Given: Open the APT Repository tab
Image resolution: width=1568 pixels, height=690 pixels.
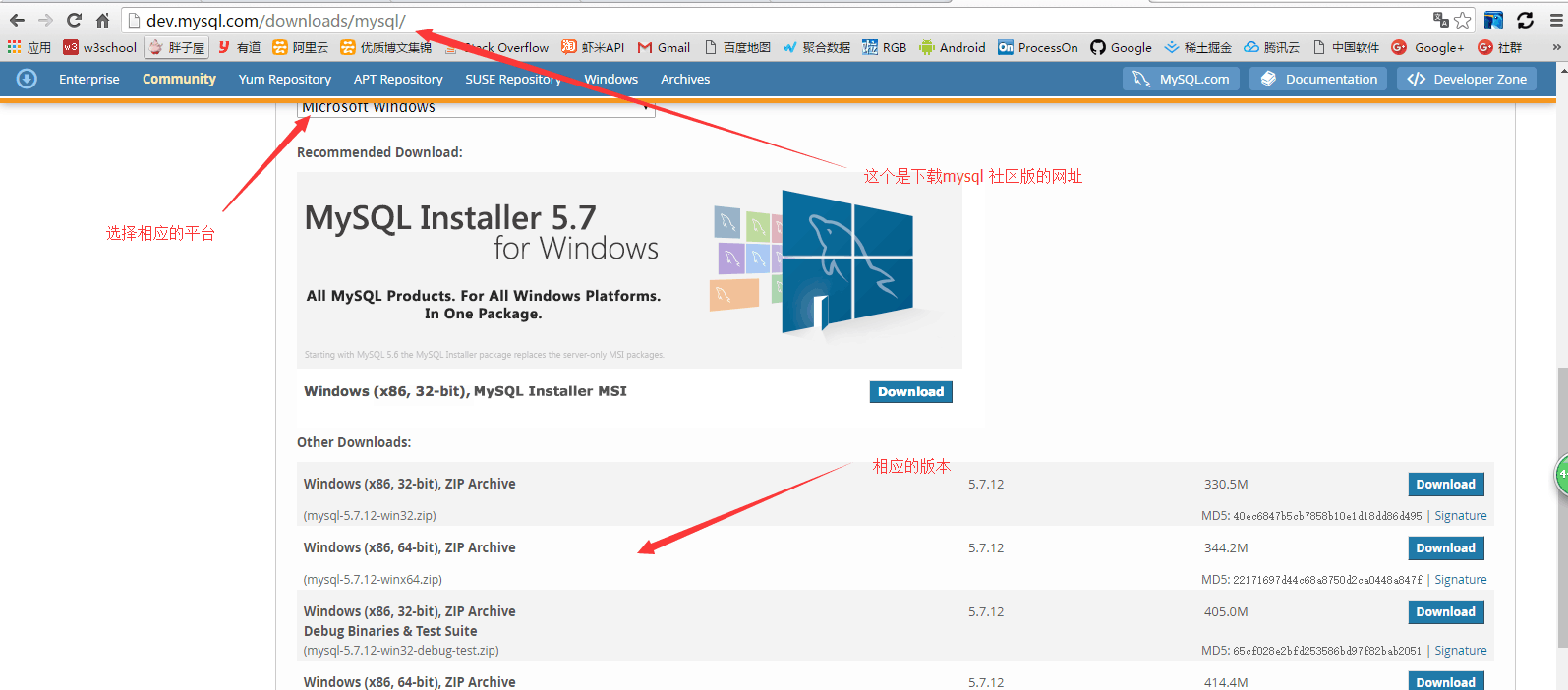Looking at the screenshot, I should point(398,79).
